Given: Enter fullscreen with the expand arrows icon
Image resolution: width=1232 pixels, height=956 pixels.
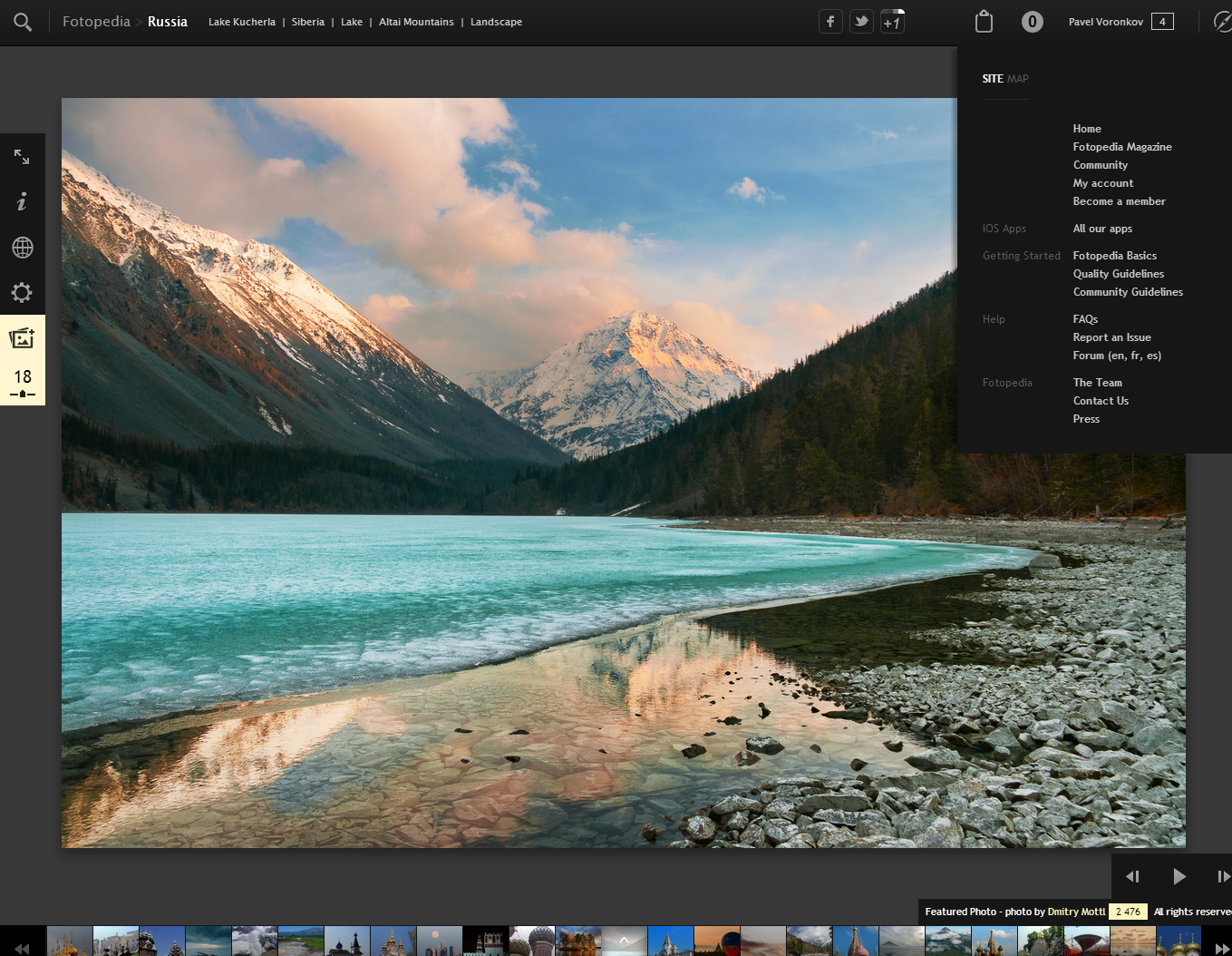Looking at the screenshot, I should (22, 157).
